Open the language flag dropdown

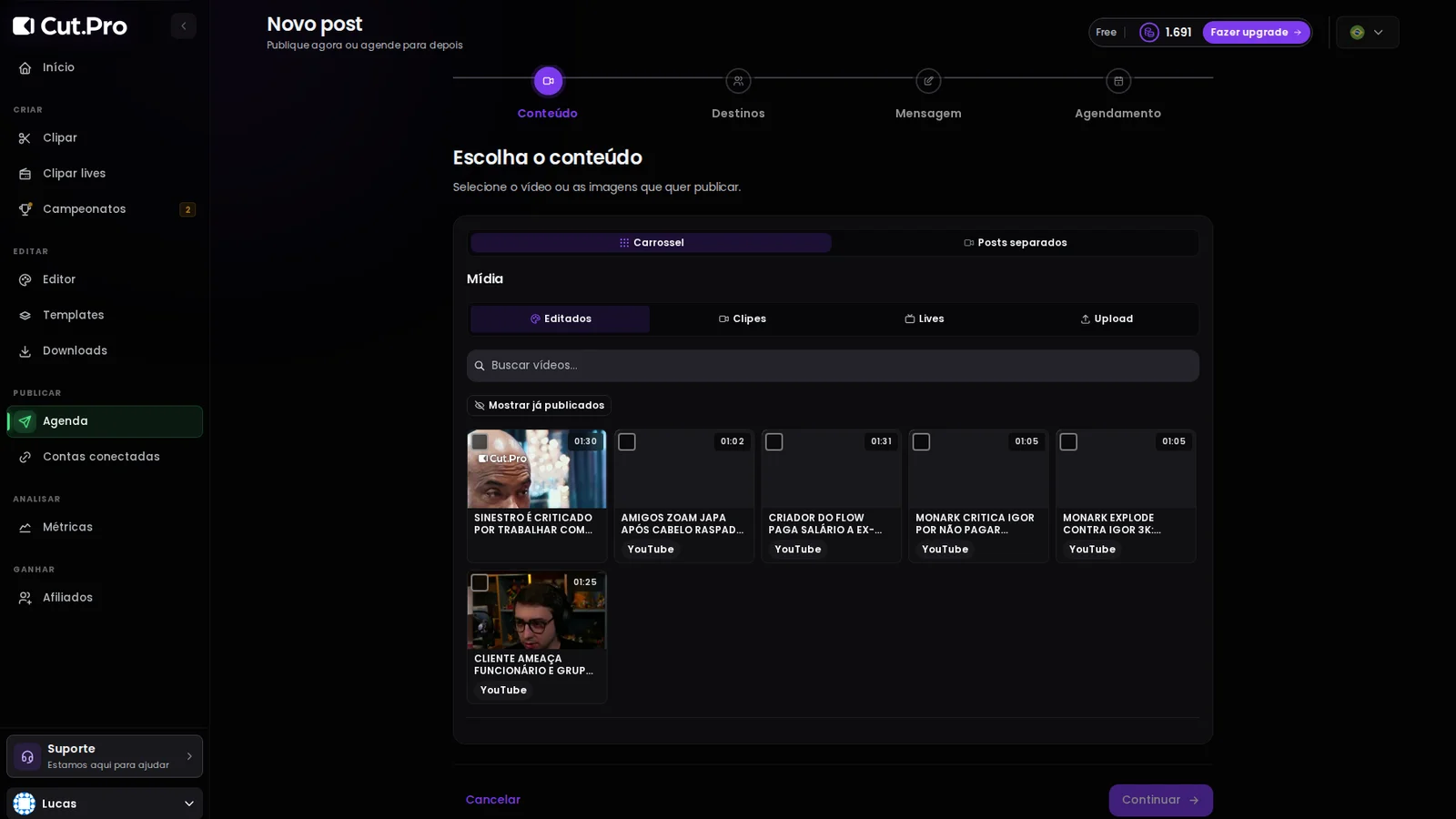tap(1368, 33)
